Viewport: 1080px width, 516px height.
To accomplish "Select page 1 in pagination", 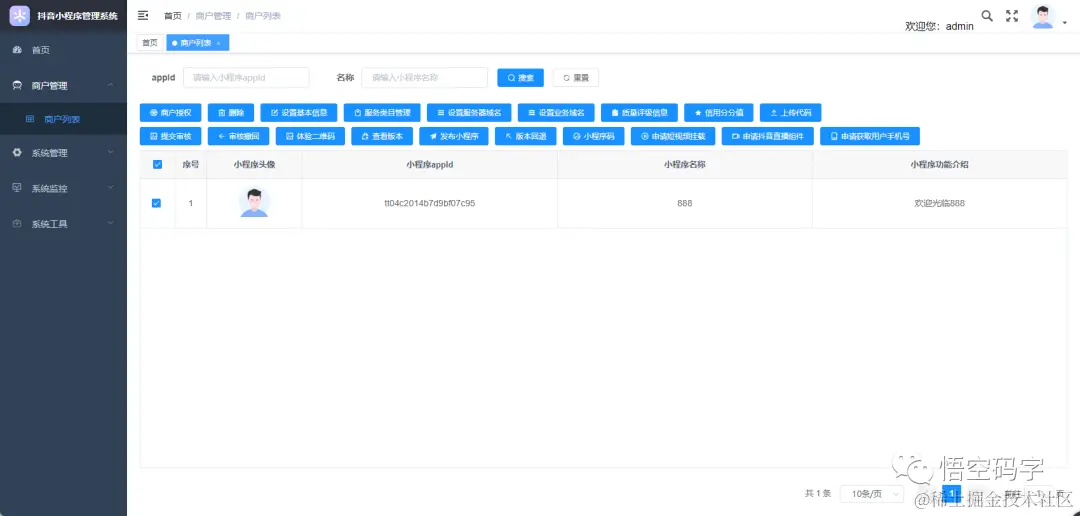I will click(951, 493).
